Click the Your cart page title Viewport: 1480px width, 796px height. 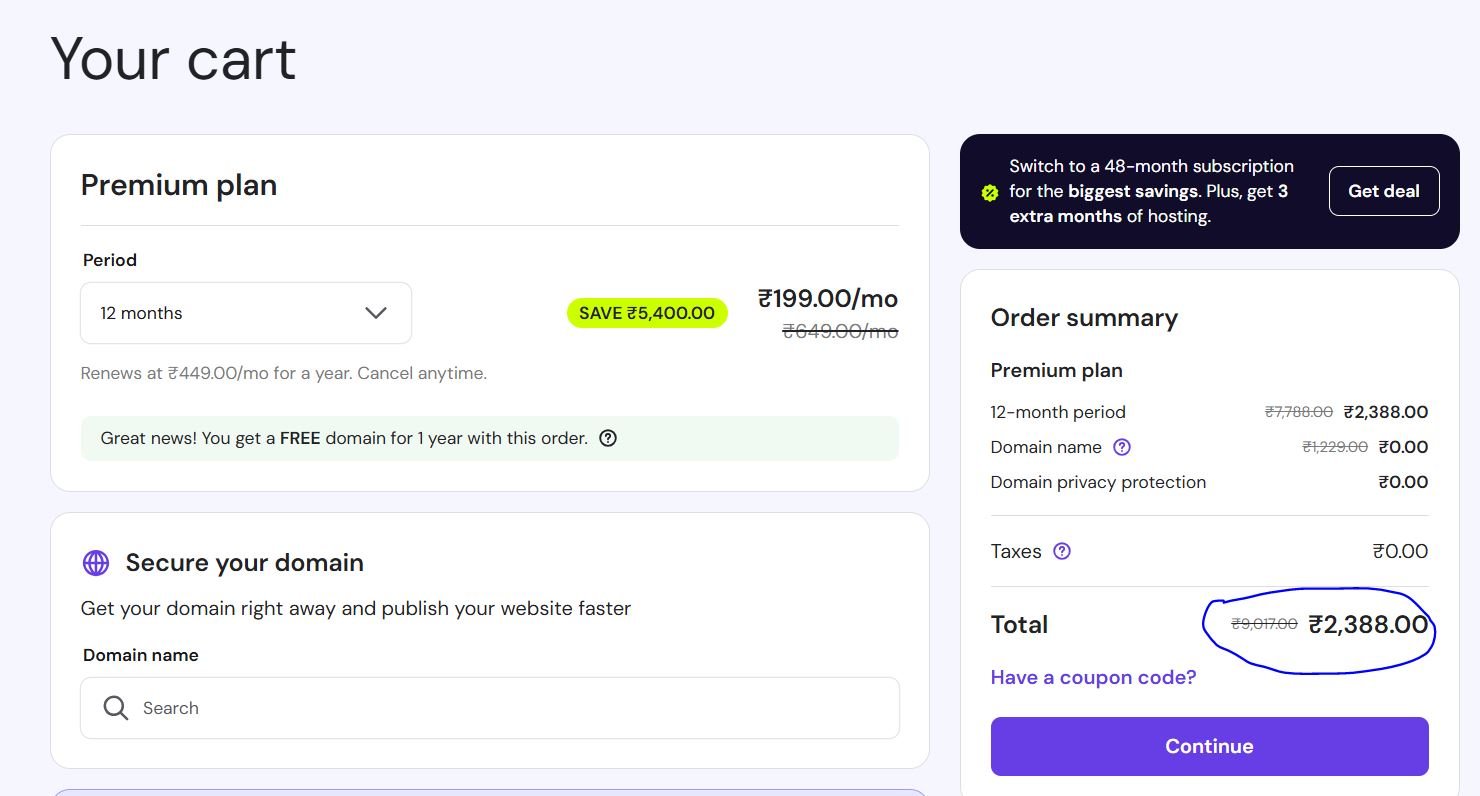(x=173, y=59)
